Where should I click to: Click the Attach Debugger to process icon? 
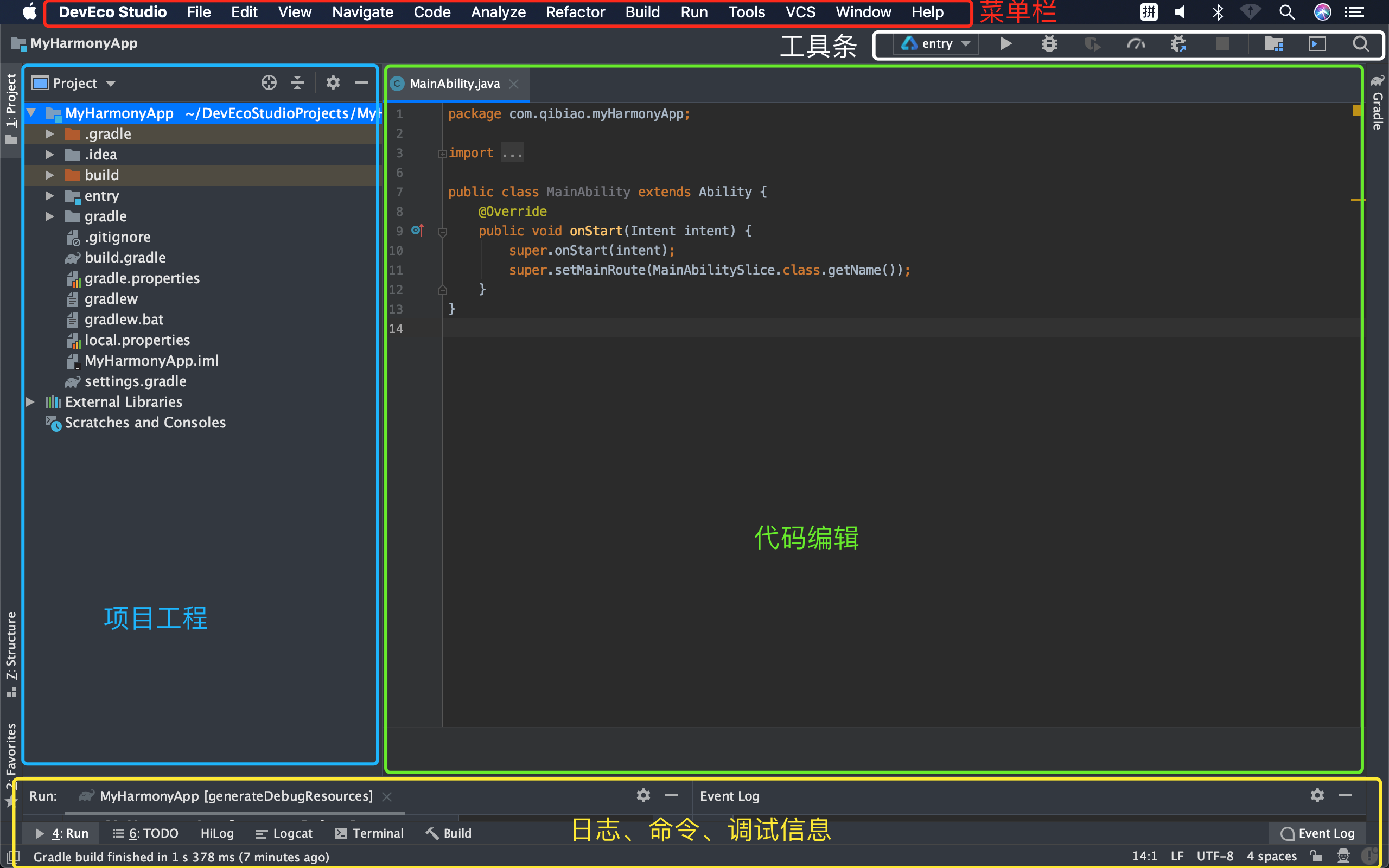[x=1179, y=44]
